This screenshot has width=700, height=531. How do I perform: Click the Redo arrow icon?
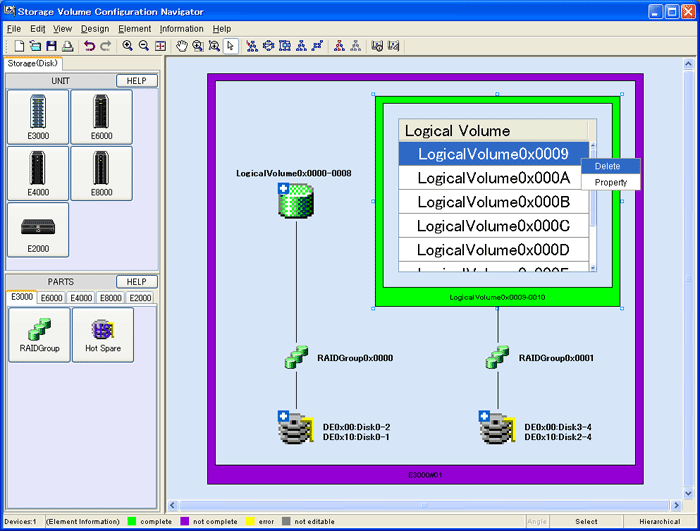coord(105,46)
